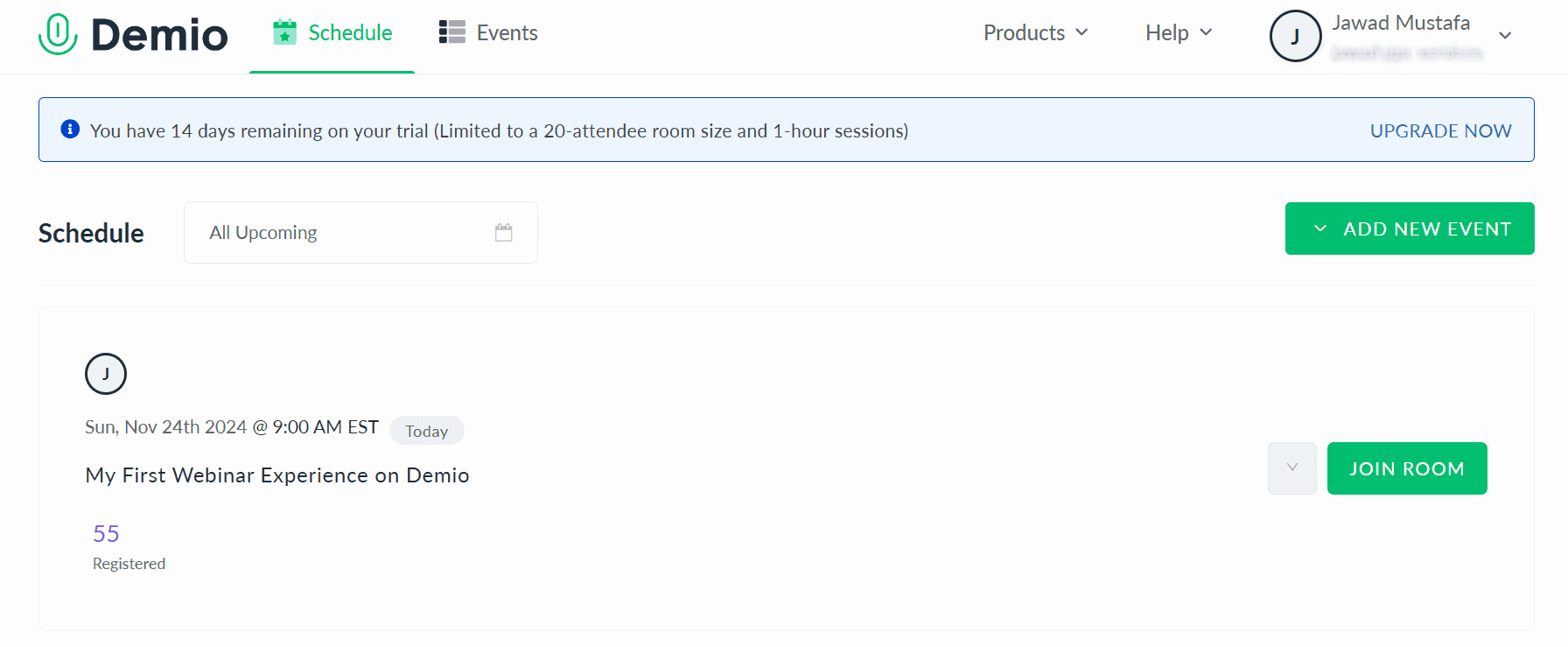Image resolution: width=1568 pixels, height=647 pixels.
Task: Click the Upgrade Now link
Action: [x=1440, y=130]
